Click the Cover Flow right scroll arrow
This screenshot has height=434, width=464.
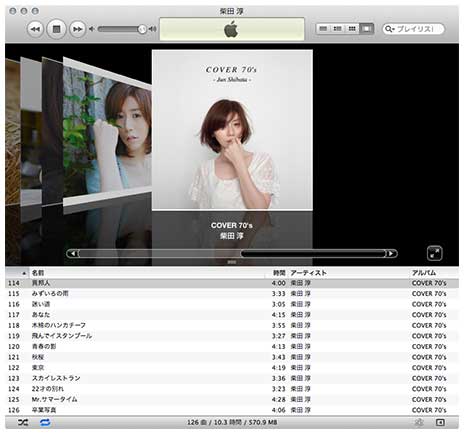(x=391, y=254)
